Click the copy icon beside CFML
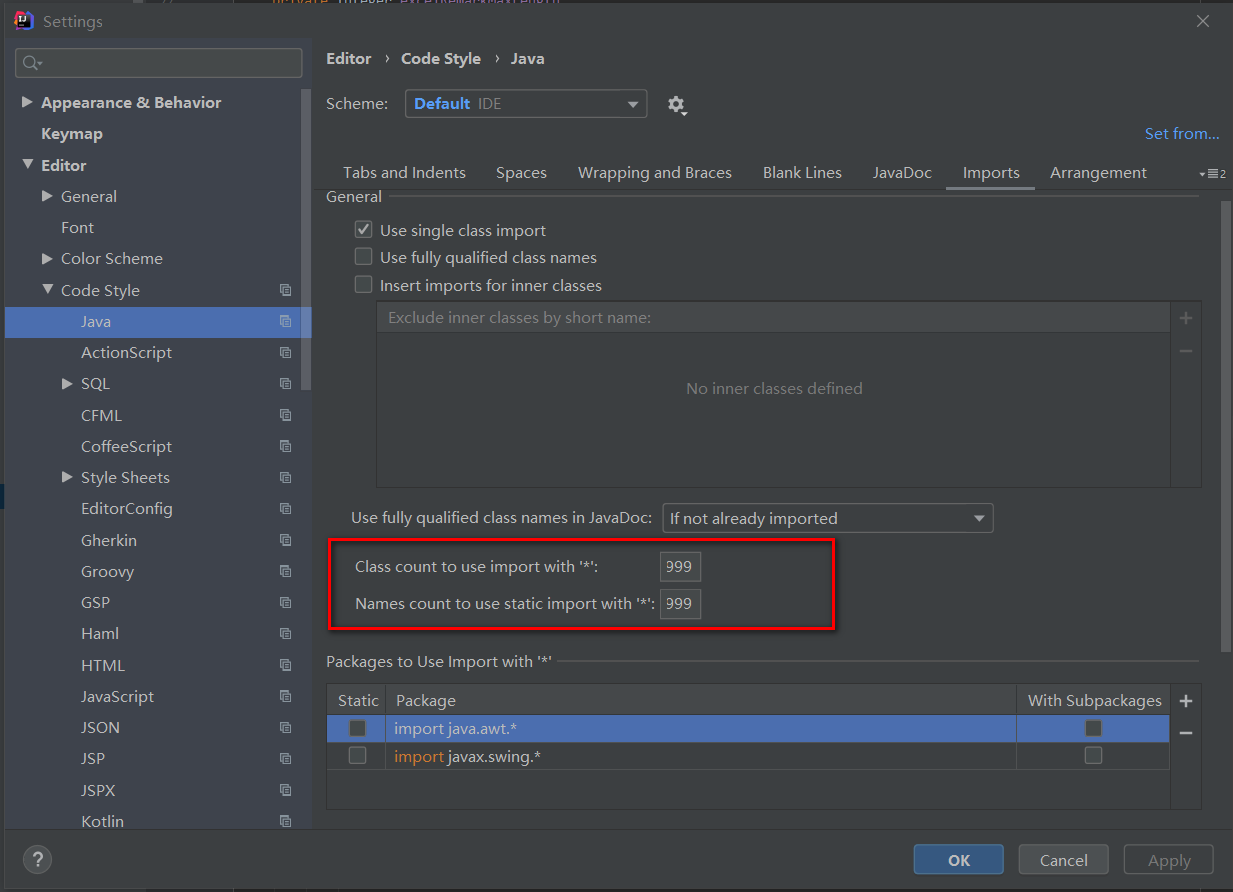 point(286,415)
